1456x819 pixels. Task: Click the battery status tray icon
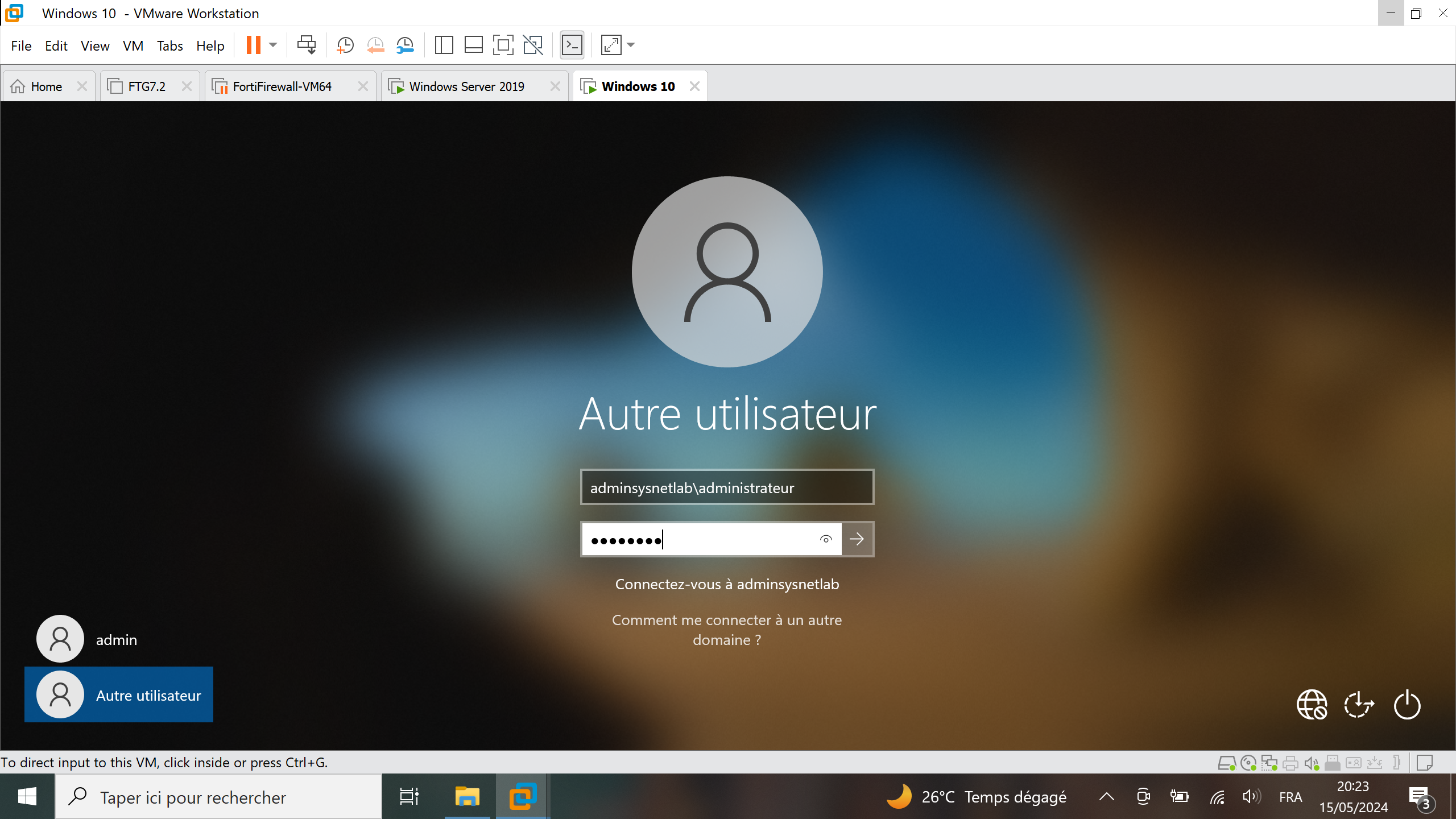click(1179, 797)
